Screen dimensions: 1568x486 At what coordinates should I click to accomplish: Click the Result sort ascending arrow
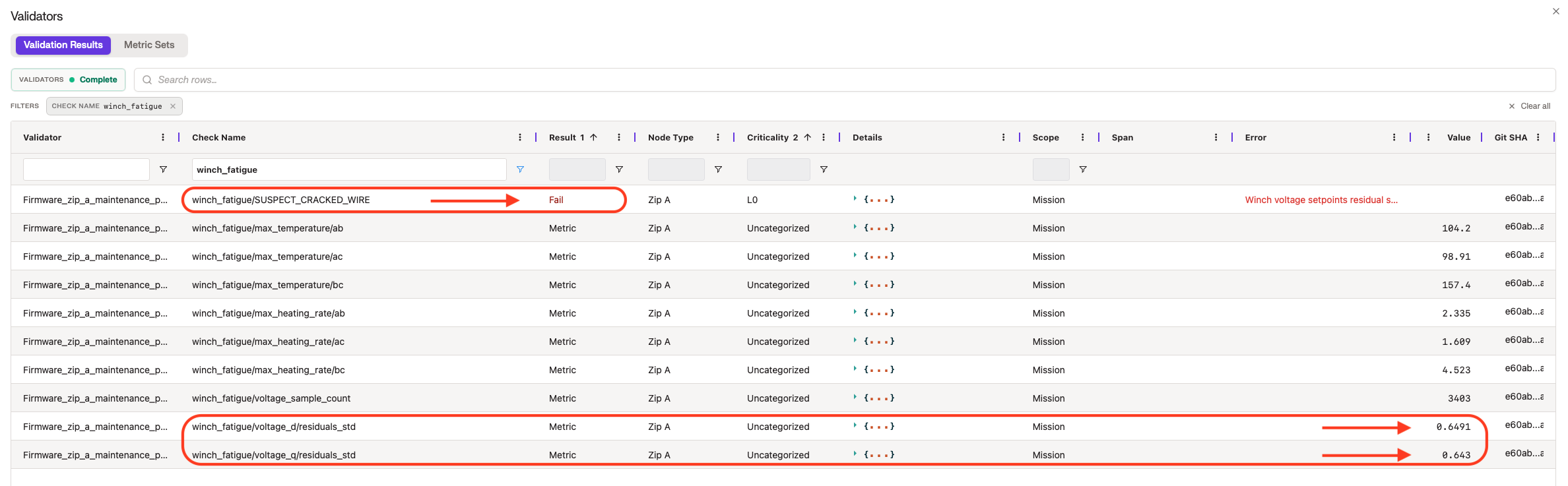click(x=594, y=137)
